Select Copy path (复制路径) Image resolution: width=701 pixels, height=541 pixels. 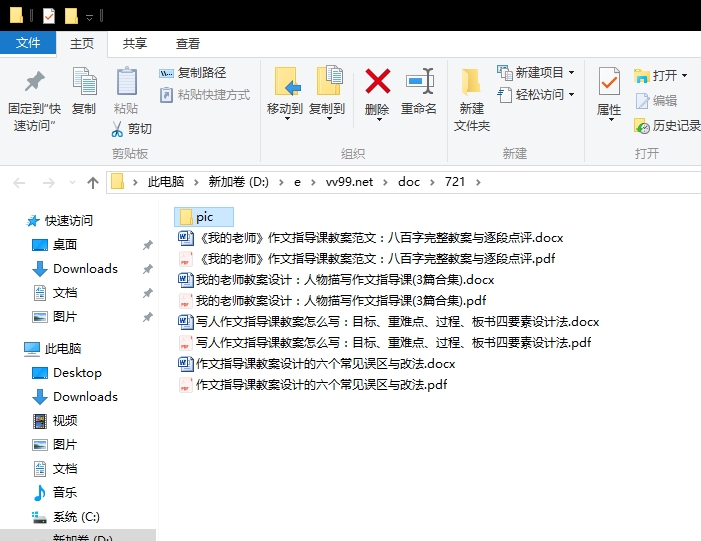193,72
